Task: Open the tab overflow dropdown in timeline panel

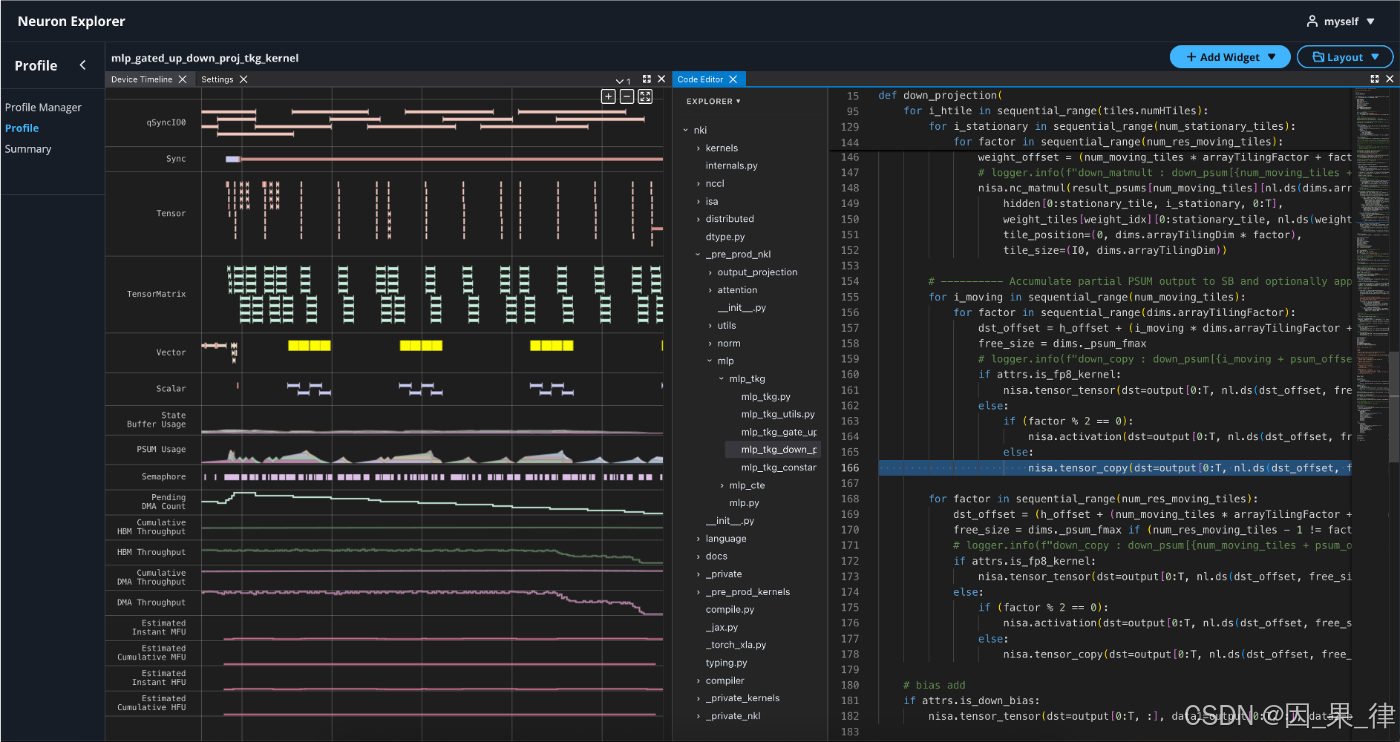Action: coord(622,80)
